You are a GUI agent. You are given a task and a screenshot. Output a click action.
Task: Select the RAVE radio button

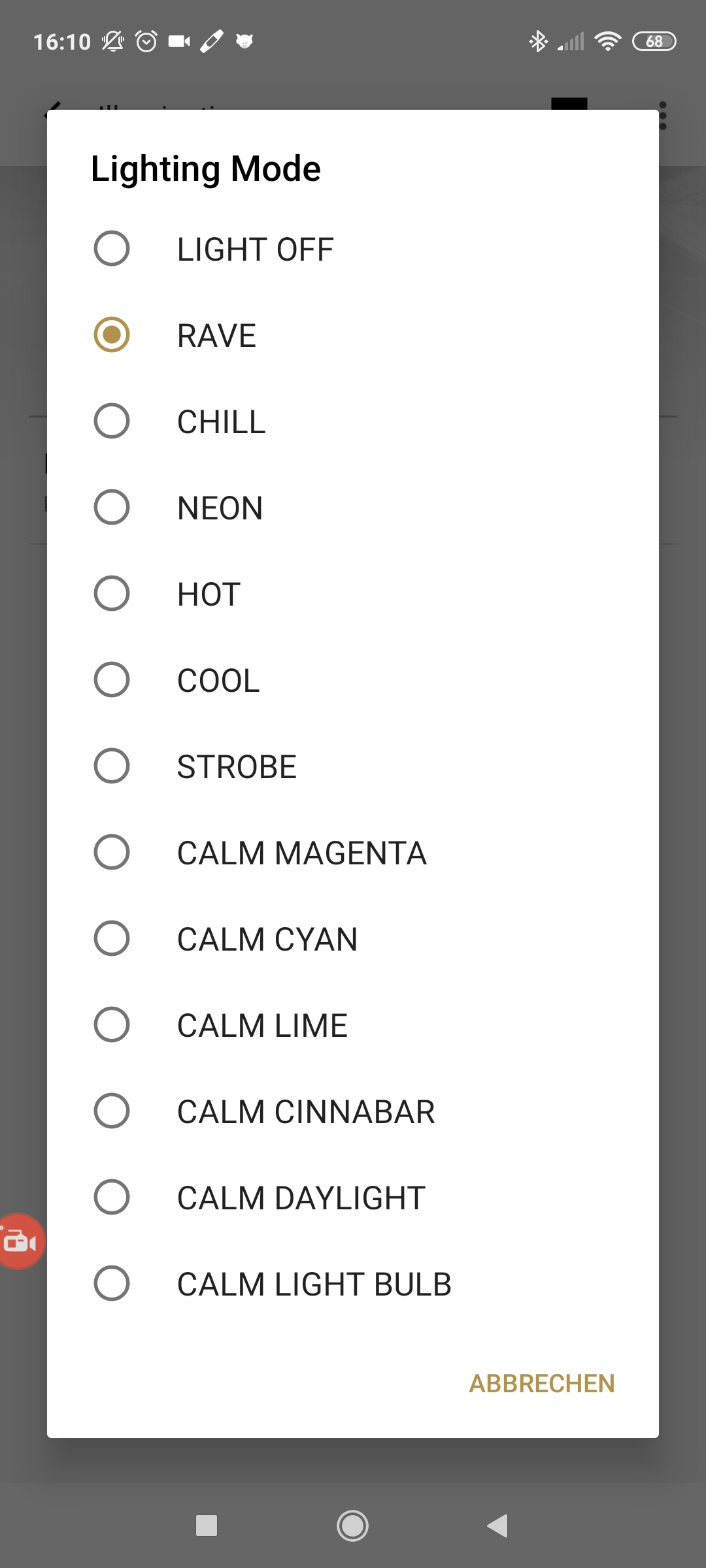pyautogui.click(x=112, y=335)
